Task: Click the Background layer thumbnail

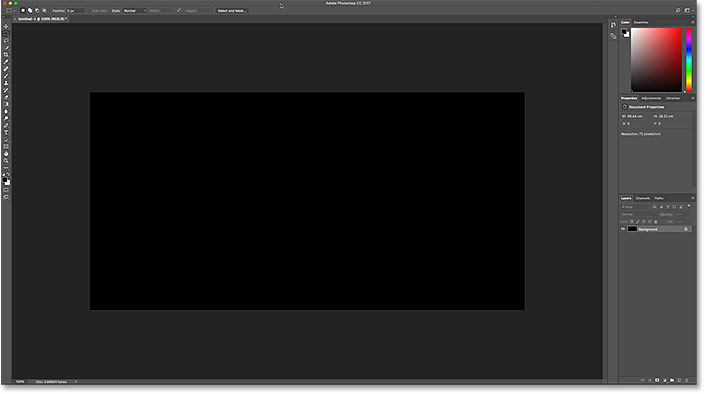Action: [x=633, y=229]
